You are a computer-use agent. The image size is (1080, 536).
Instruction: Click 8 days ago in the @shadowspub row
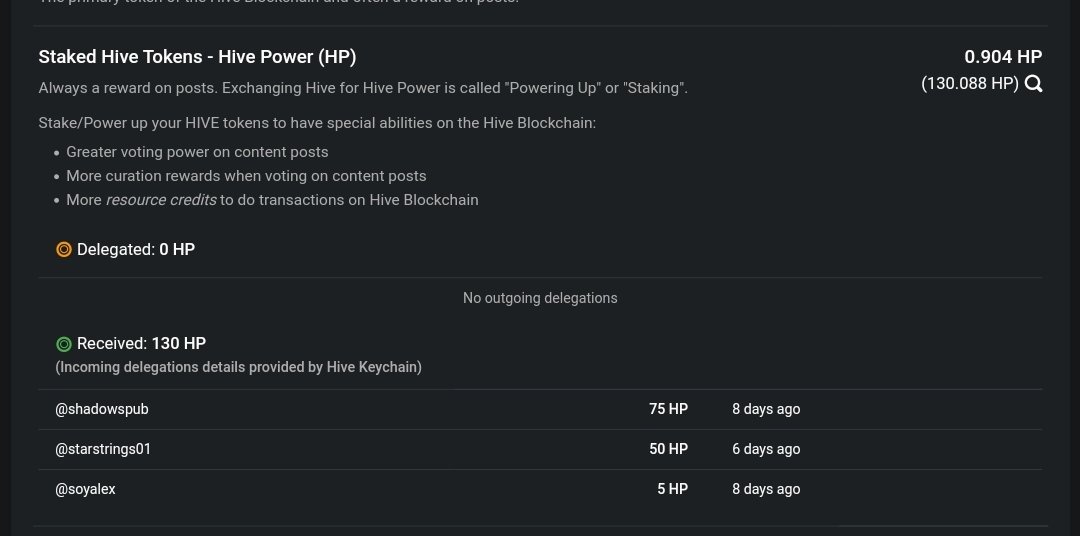pyautogui.click(x=766, y=409)
